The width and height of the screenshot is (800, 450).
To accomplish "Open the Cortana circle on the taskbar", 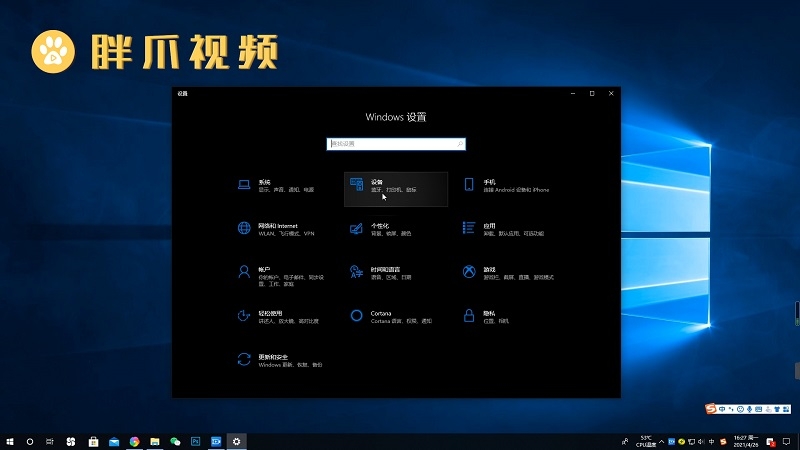I will (x=30, y=442).
